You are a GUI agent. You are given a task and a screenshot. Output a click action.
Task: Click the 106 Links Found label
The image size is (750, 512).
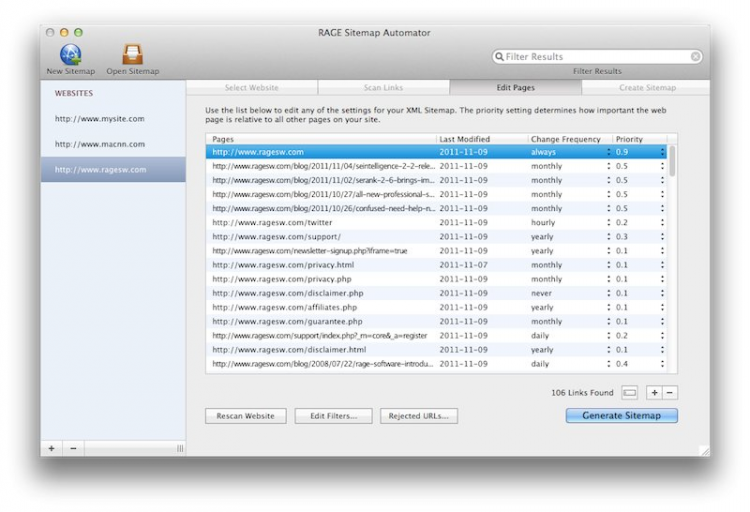point(582,393)
